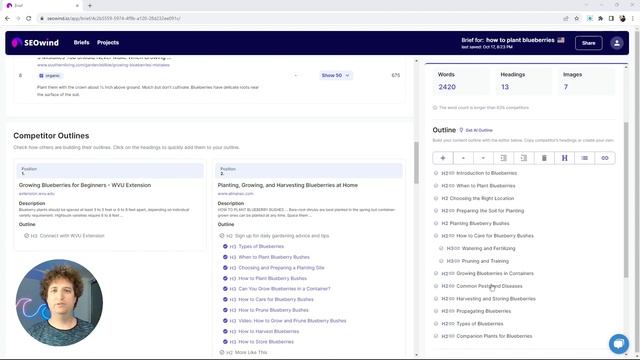Image resolution: width=640 pixels, height=360 pixels.
Task: Click 'Harvesting and Storing Blueberries' outline item
Action: 496,299
